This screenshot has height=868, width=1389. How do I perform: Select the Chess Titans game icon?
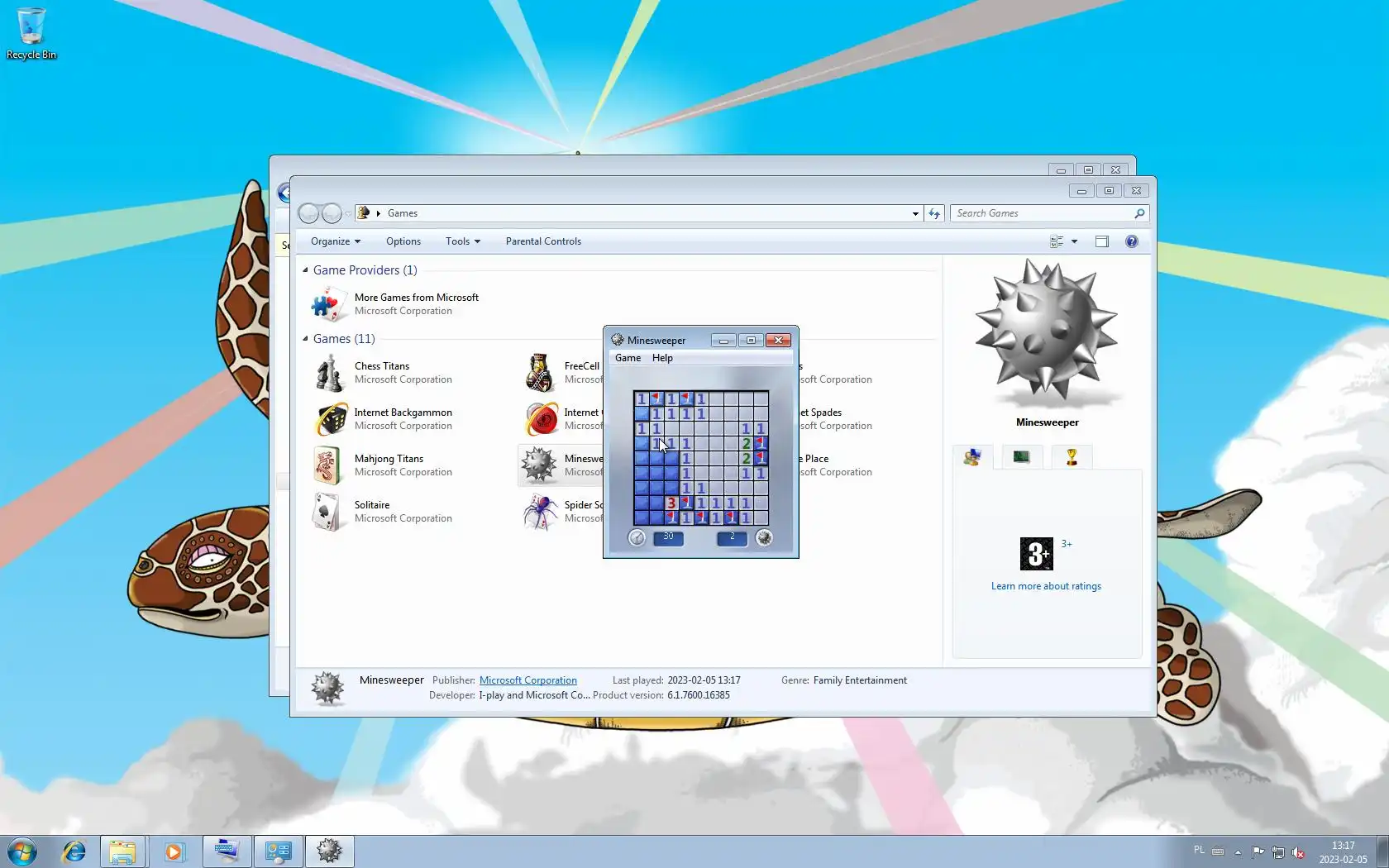330,373
